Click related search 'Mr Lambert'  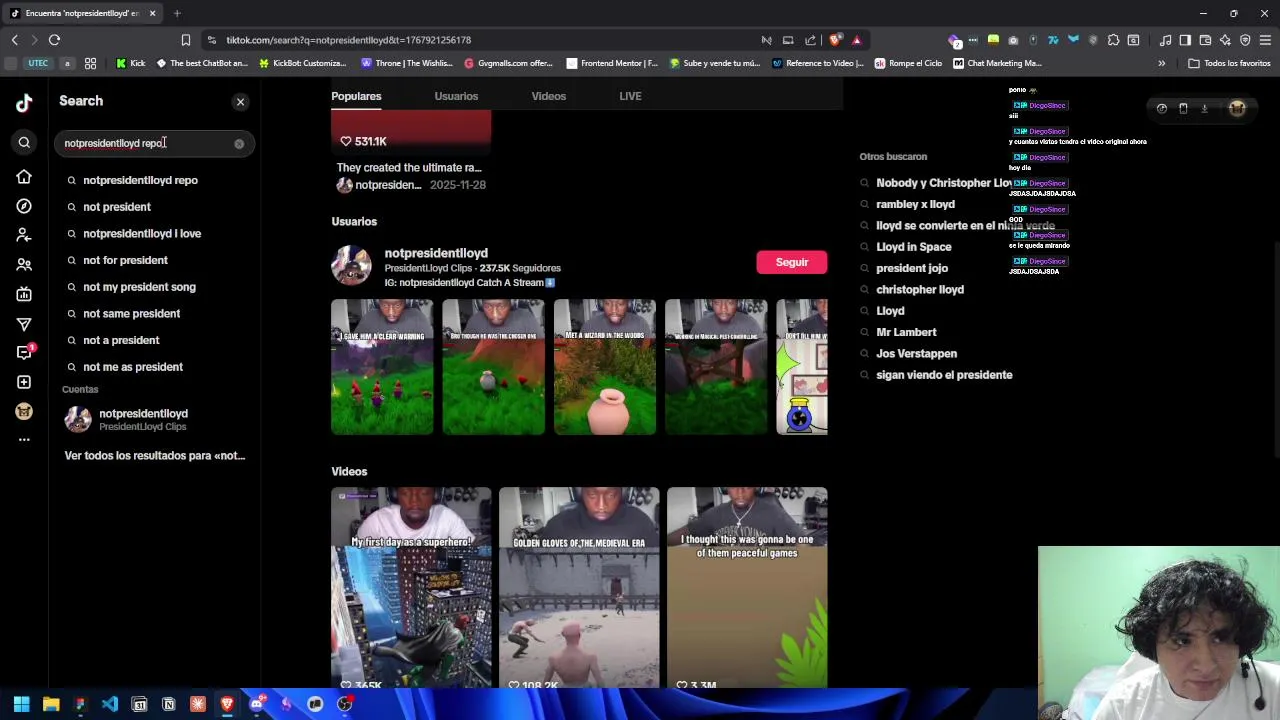[x=906, y=332]
